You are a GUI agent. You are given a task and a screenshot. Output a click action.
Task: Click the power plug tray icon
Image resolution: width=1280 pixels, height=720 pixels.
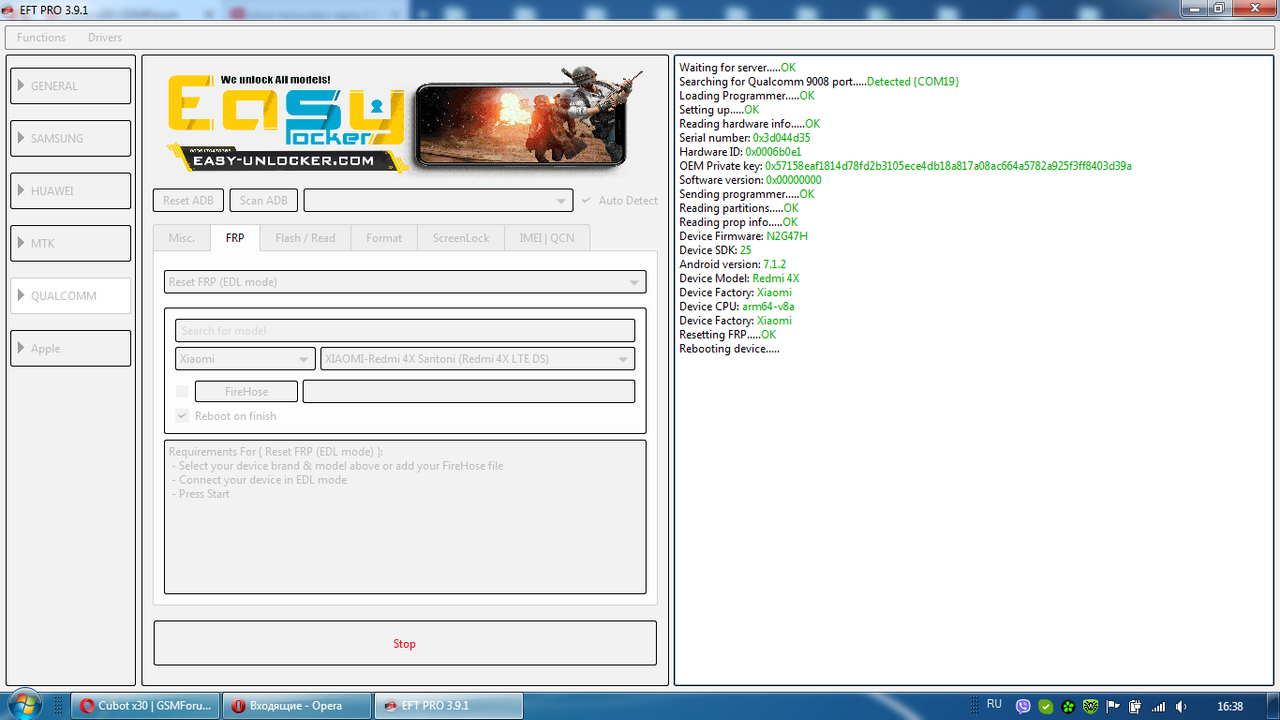(x=1135, y=706)
